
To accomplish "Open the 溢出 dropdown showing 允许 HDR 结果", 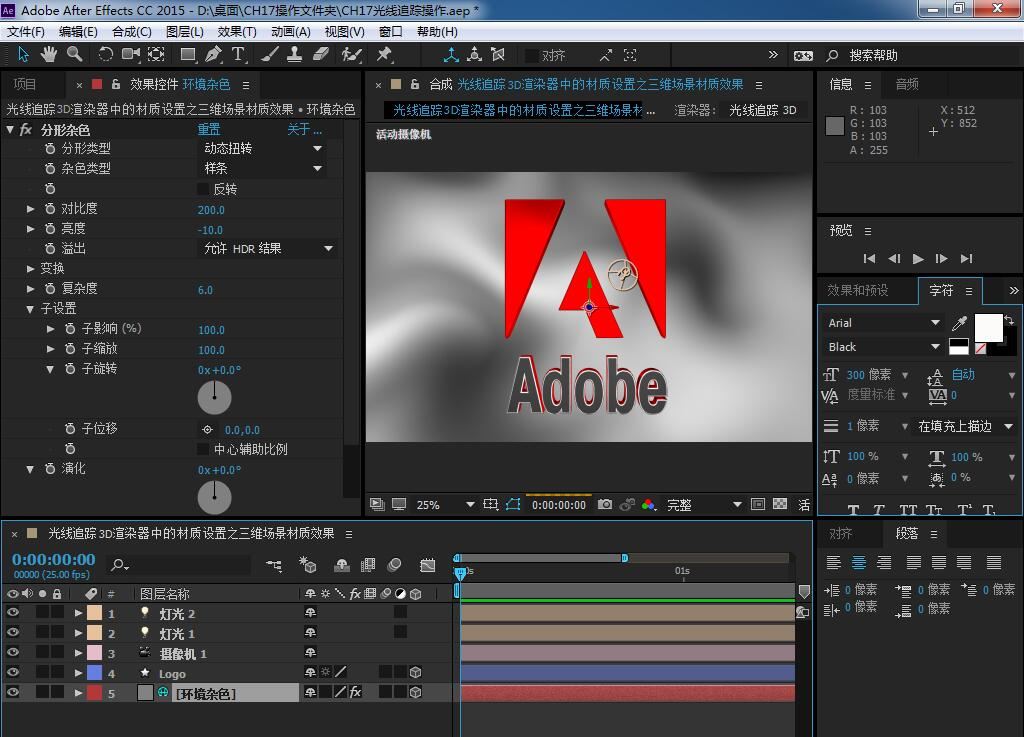I will point(268,249).
